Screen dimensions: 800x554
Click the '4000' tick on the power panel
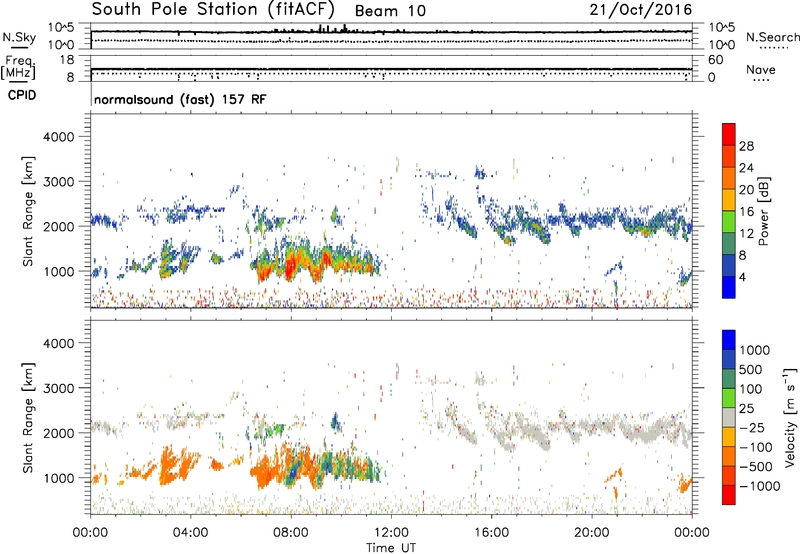click(59, 137)
